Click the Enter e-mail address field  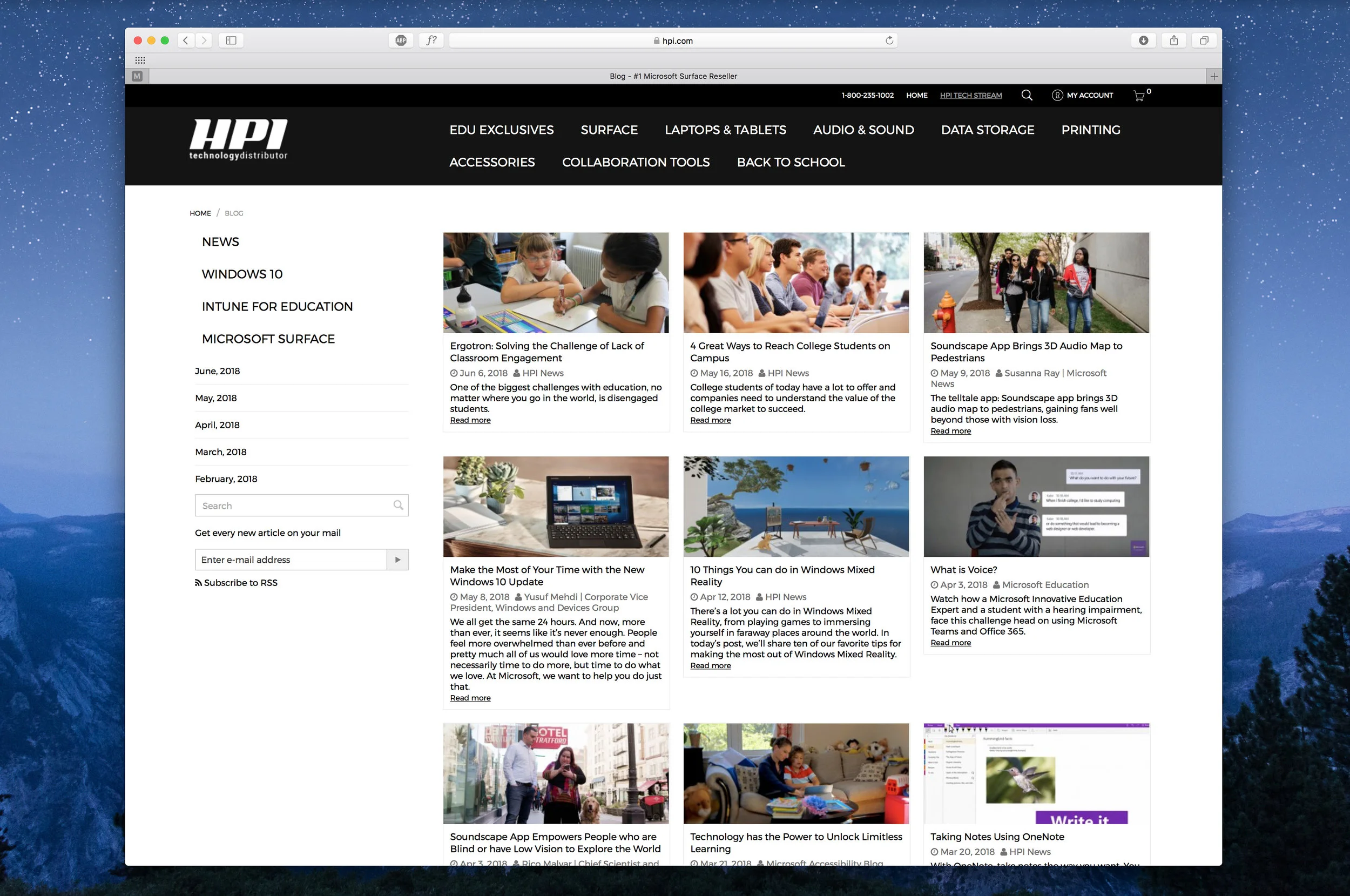(x=291, y=560)
